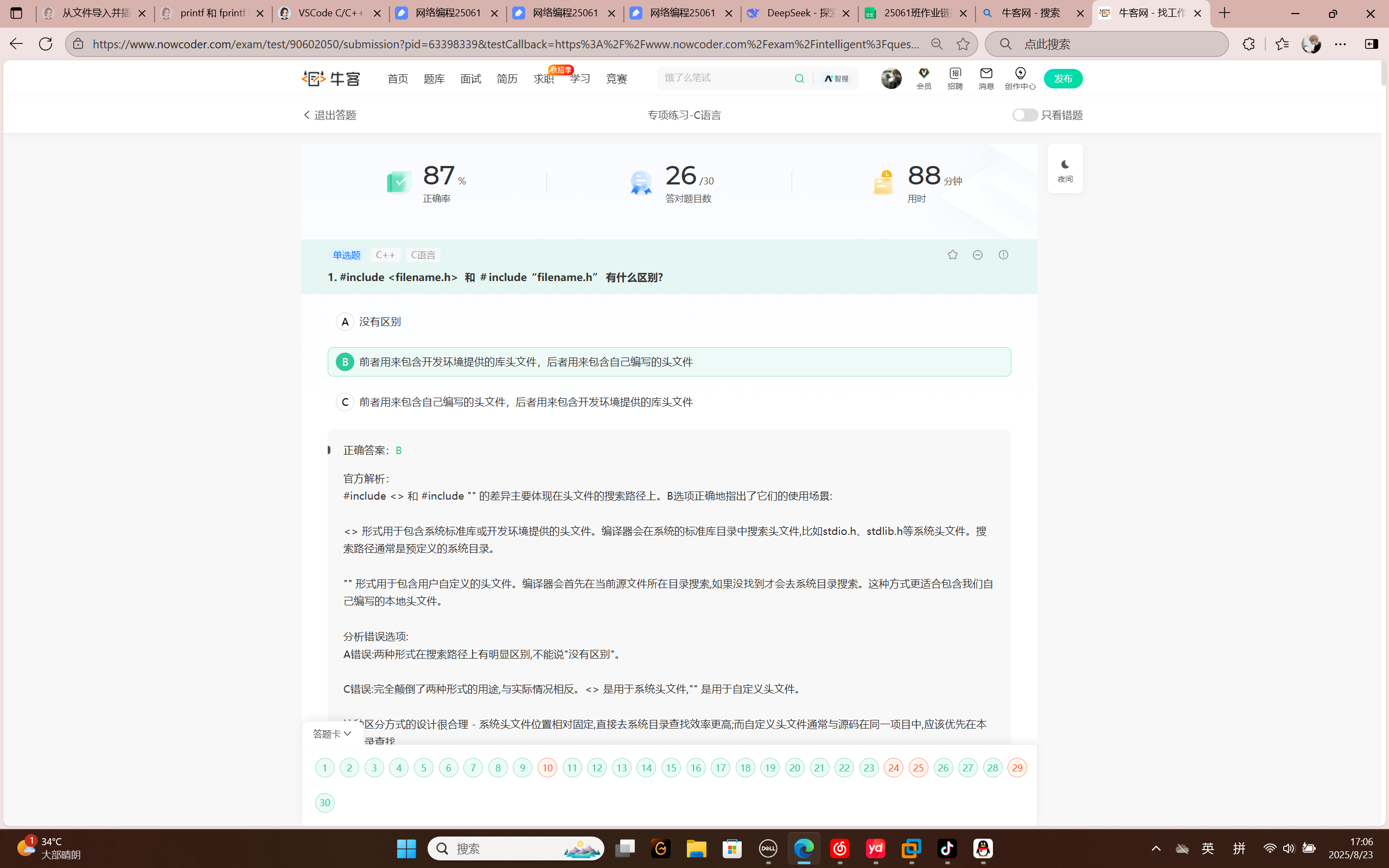The height and width of the screenshot is (868, 1389).
Task: Collapse the 答题卡 panel with its chevron
Action: coord(348,733)
